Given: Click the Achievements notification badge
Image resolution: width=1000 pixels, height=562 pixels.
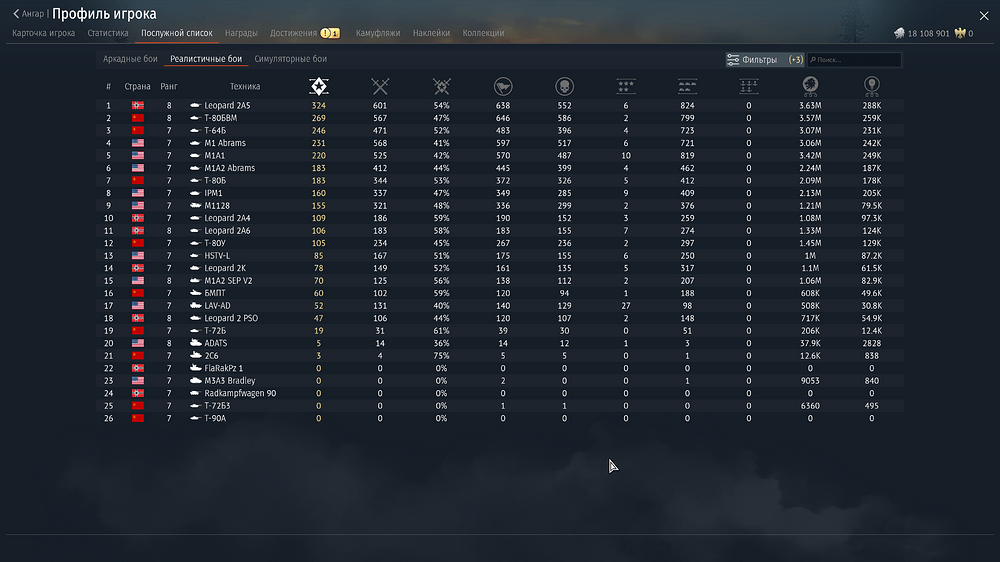Looking at the screenshot, I should coord(330,33).
